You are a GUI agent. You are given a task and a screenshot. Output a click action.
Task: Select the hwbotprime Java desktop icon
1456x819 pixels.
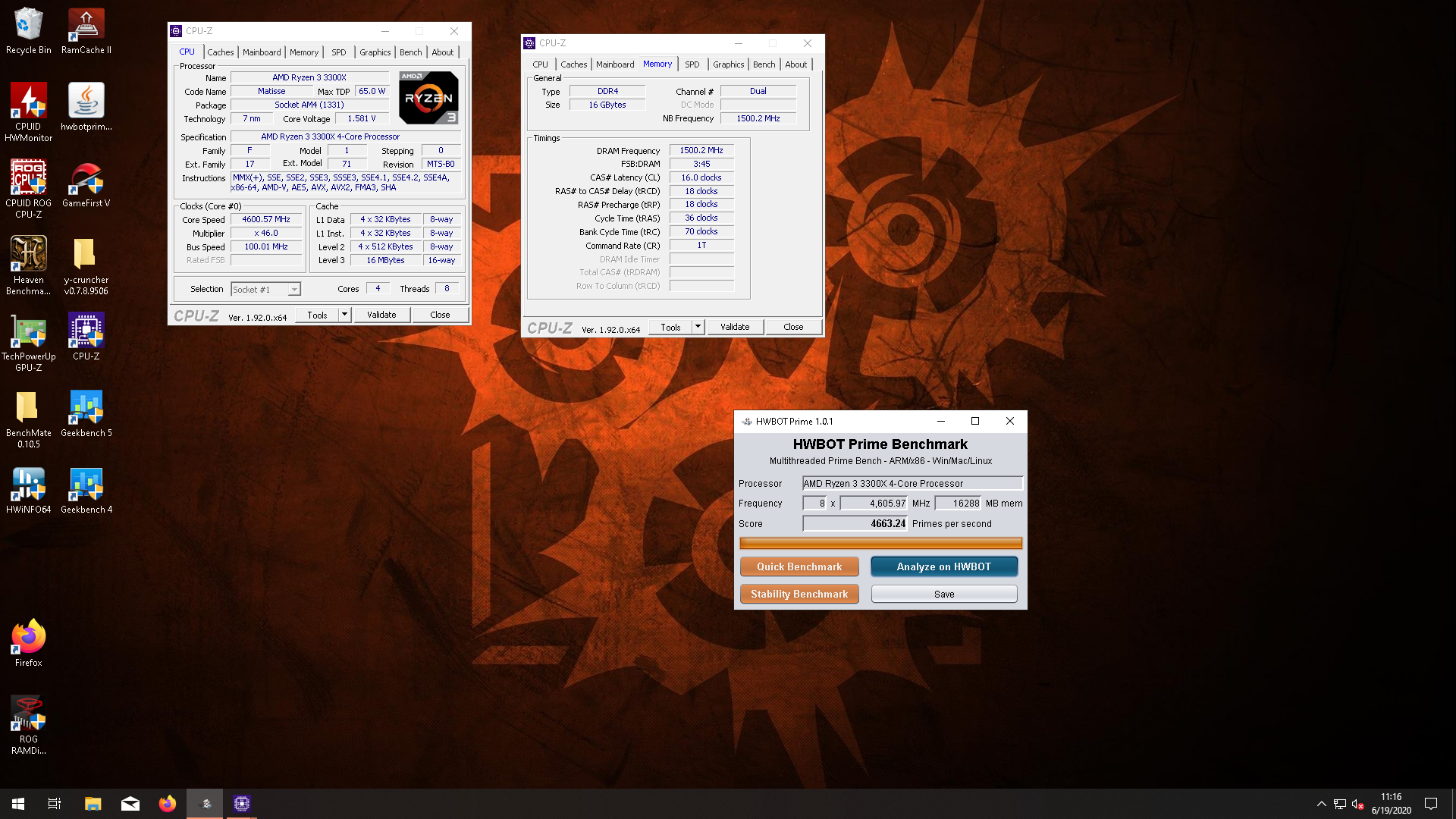[x=86, y=107]
